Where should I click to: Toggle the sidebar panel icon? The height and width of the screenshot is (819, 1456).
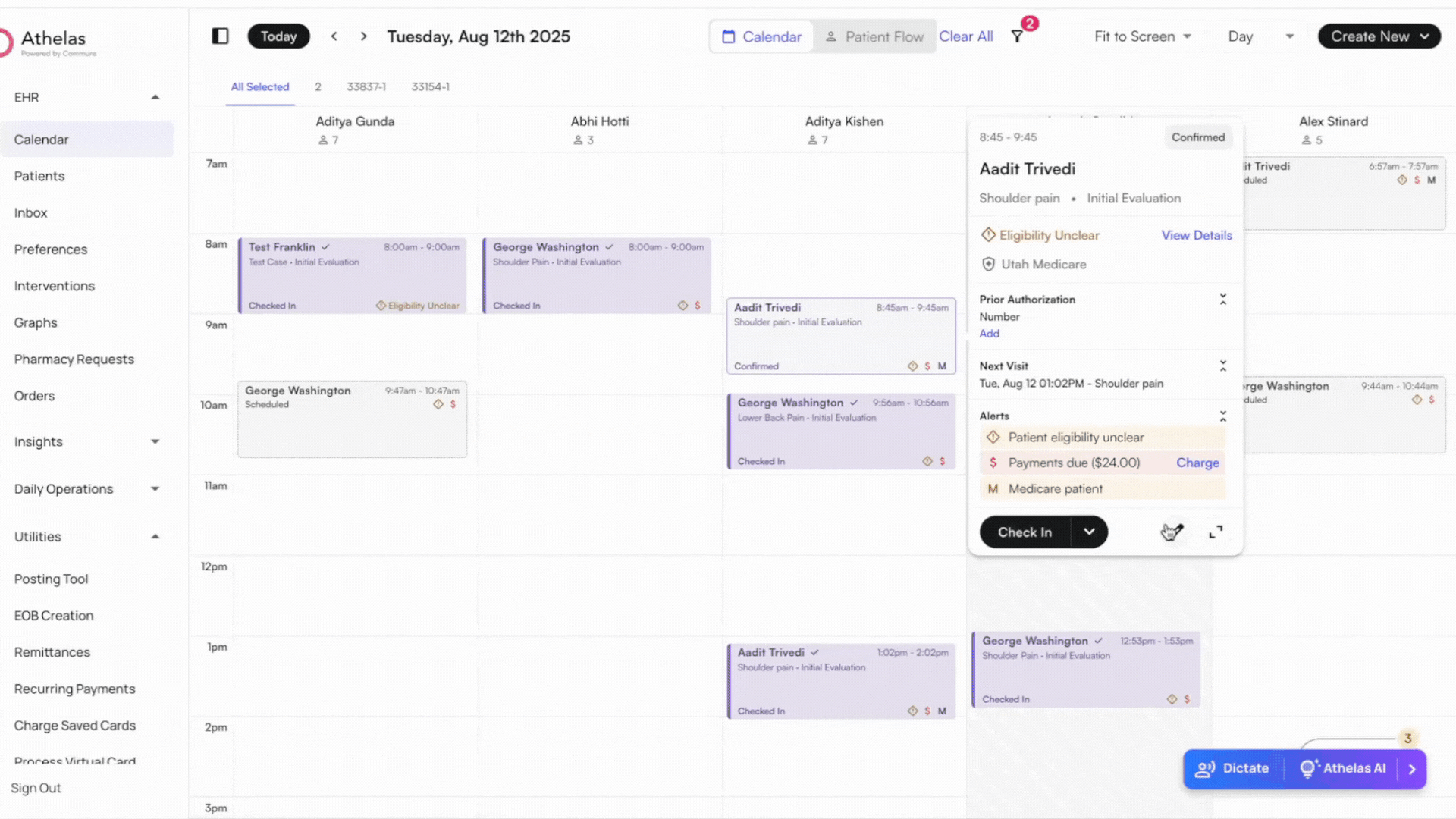point(220,36)
